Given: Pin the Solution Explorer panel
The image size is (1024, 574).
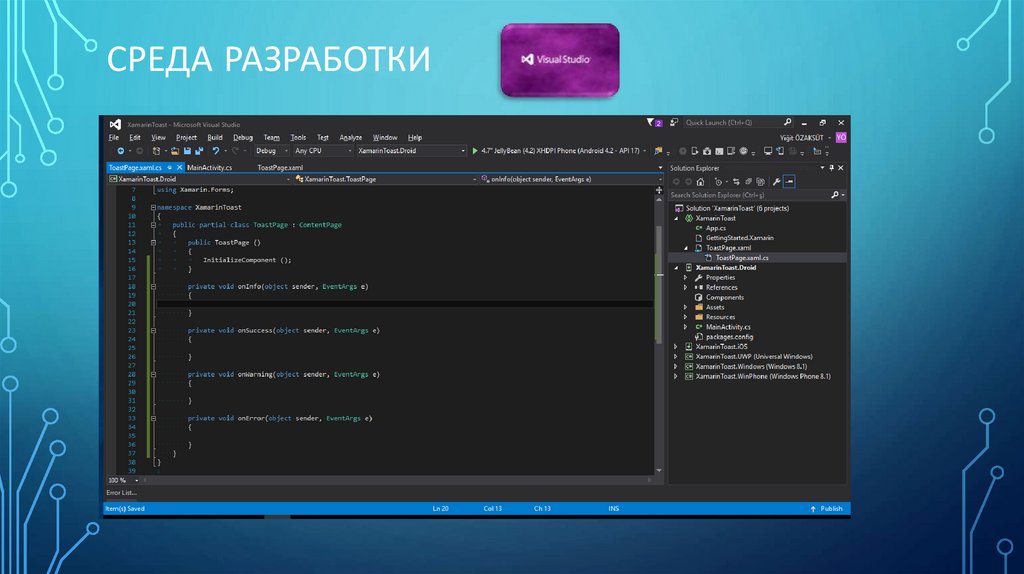Looking at the screenshot, I should (831, 168).
